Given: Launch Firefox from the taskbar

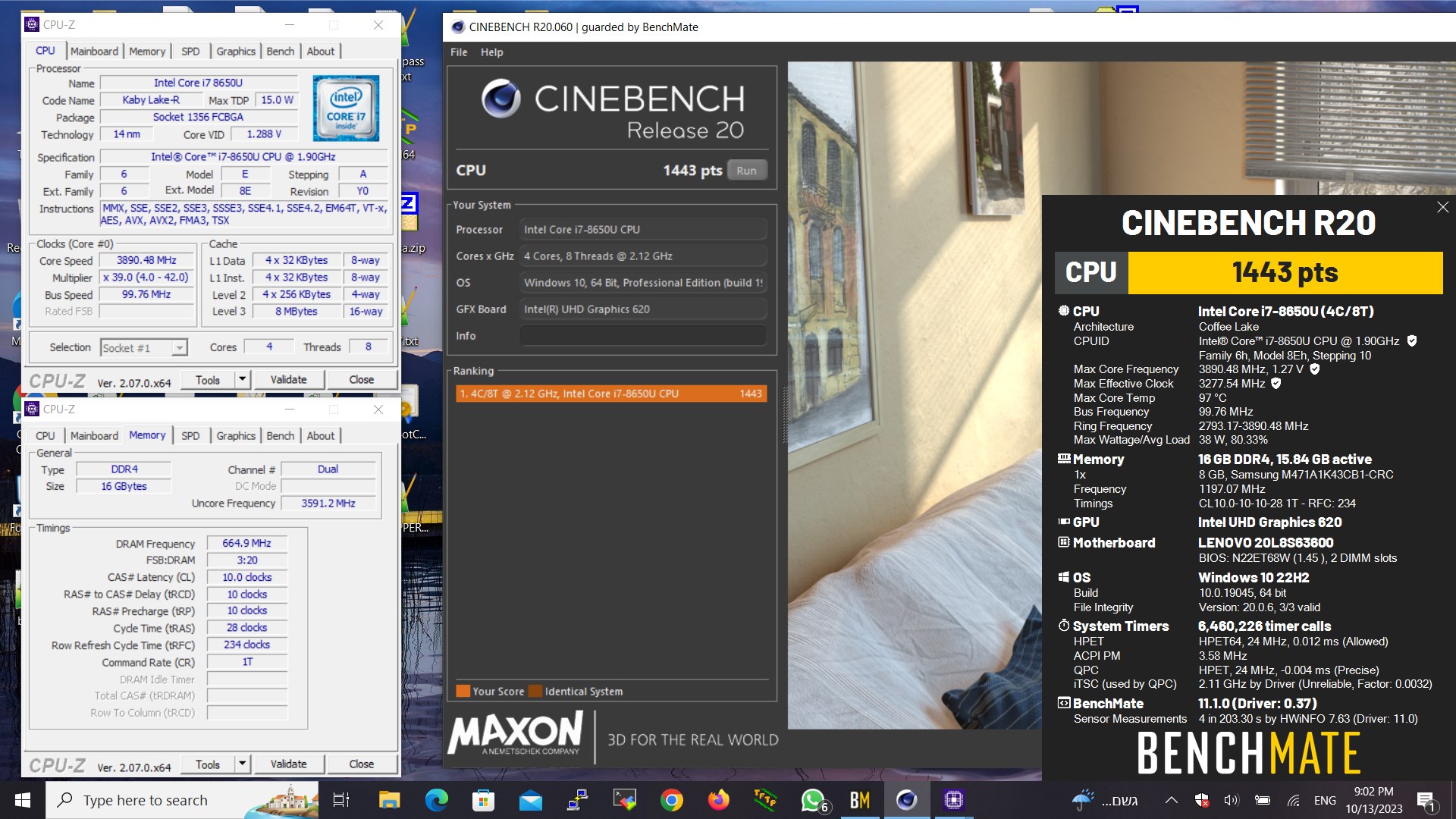Looking at the screenshot, I should coord(718,800).
